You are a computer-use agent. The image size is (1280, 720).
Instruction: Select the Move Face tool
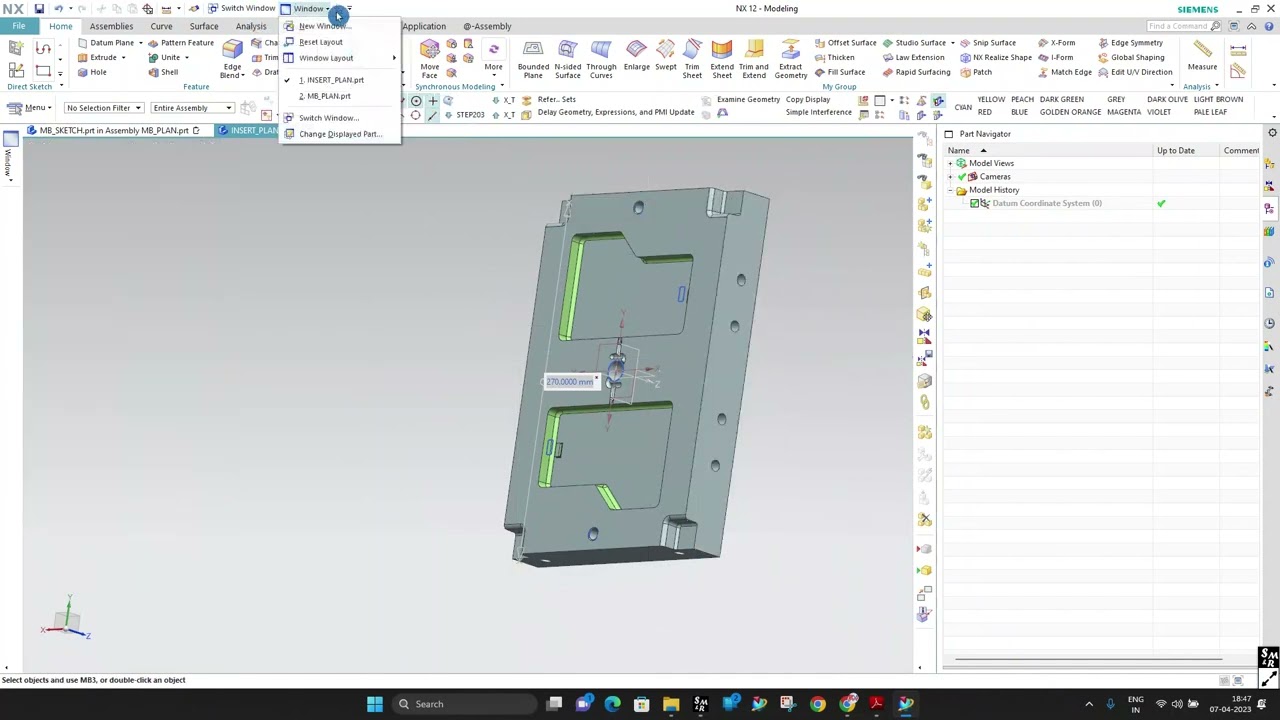point(429,60)
